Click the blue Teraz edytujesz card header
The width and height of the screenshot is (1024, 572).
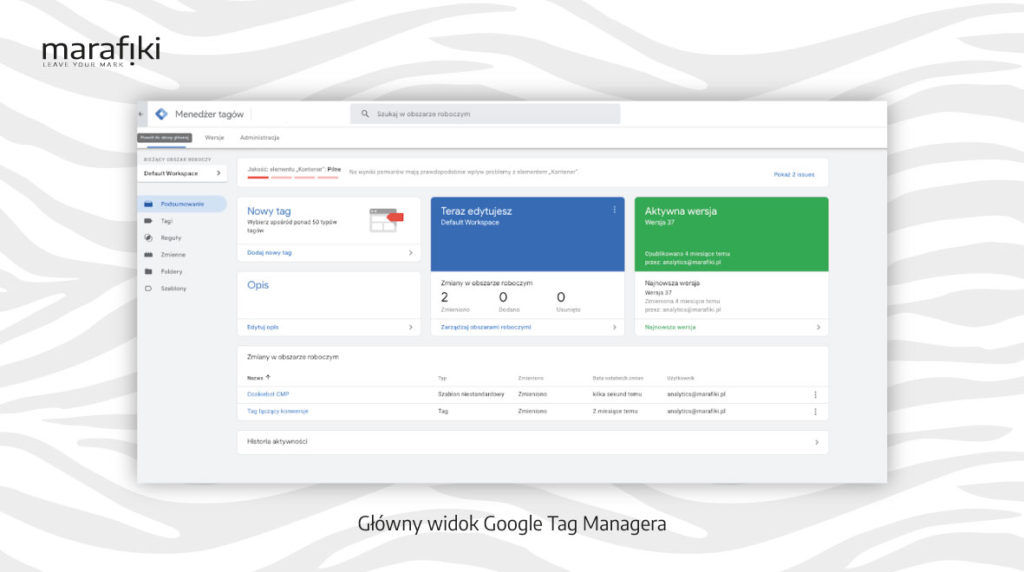click(x=527, y=234)
